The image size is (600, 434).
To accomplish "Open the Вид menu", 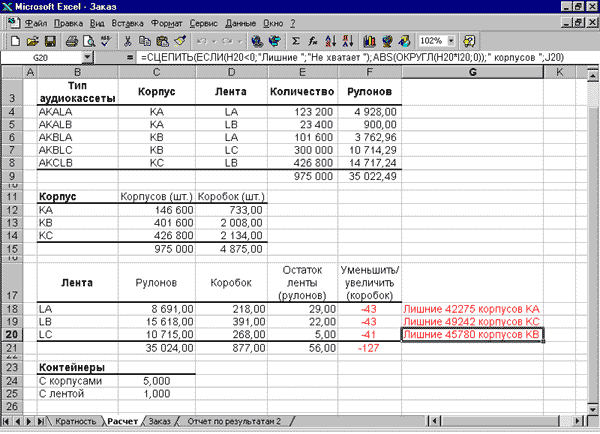I will [97, 24].
